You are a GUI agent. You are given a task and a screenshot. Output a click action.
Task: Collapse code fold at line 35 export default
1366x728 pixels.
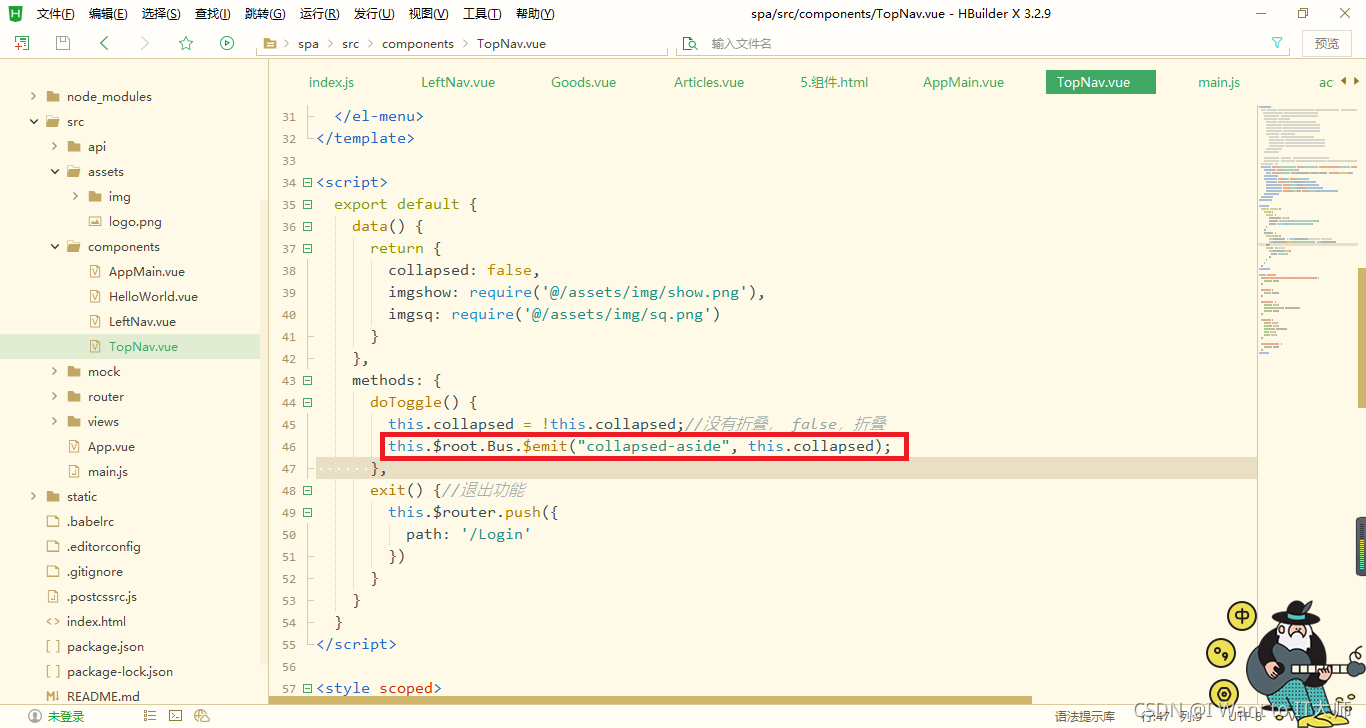click(x=307, y=205)
